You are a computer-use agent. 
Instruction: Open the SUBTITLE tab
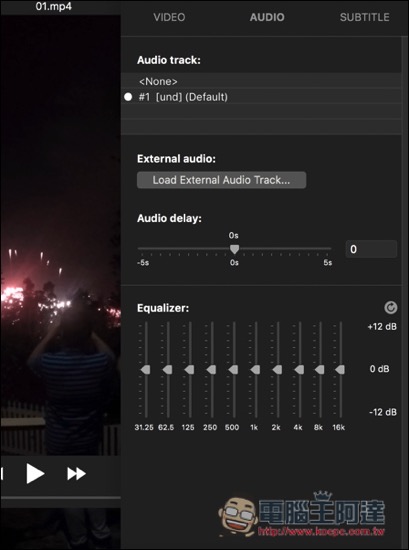tap(364, 17)
